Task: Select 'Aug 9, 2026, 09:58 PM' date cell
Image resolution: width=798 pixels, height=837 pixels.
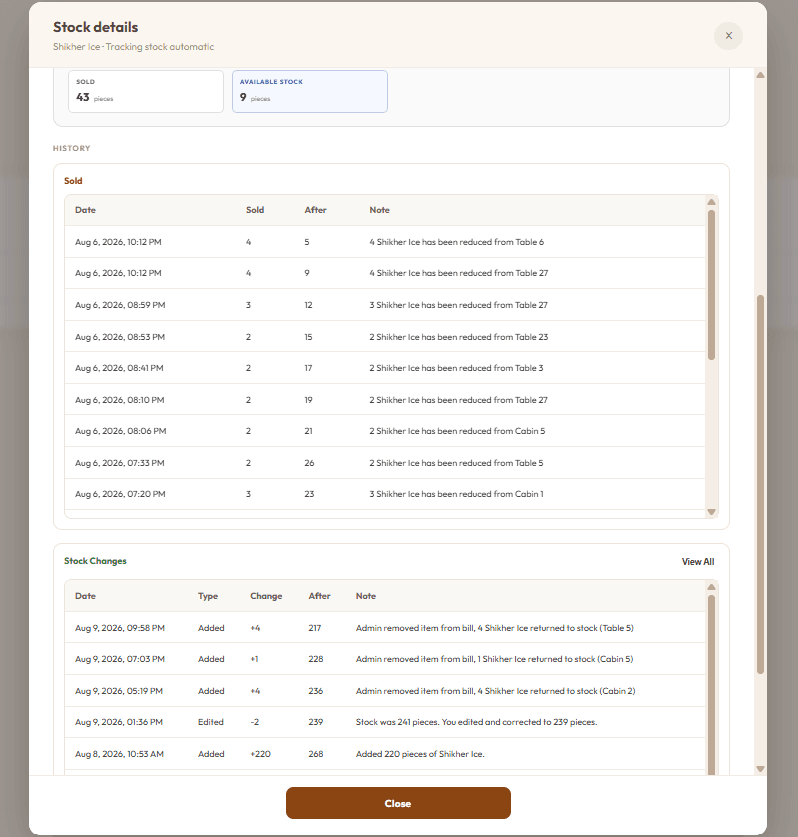Action: 120,628
